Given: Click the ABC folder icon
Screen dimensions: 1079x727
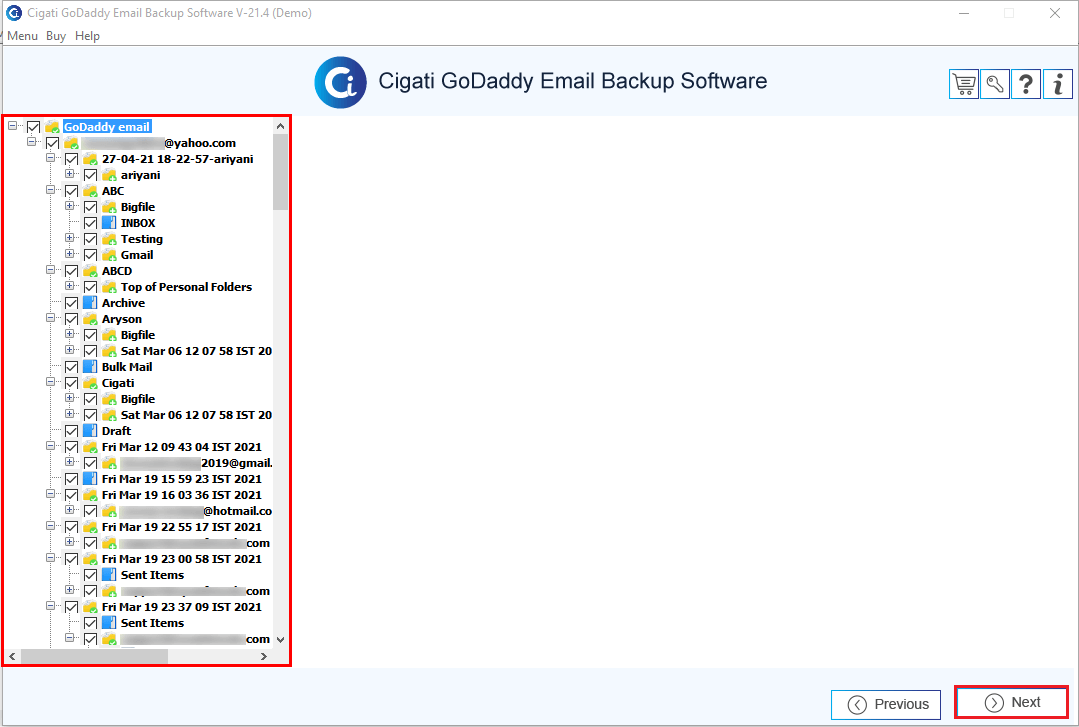Looking at the screenshot, I should pos(90,191).
